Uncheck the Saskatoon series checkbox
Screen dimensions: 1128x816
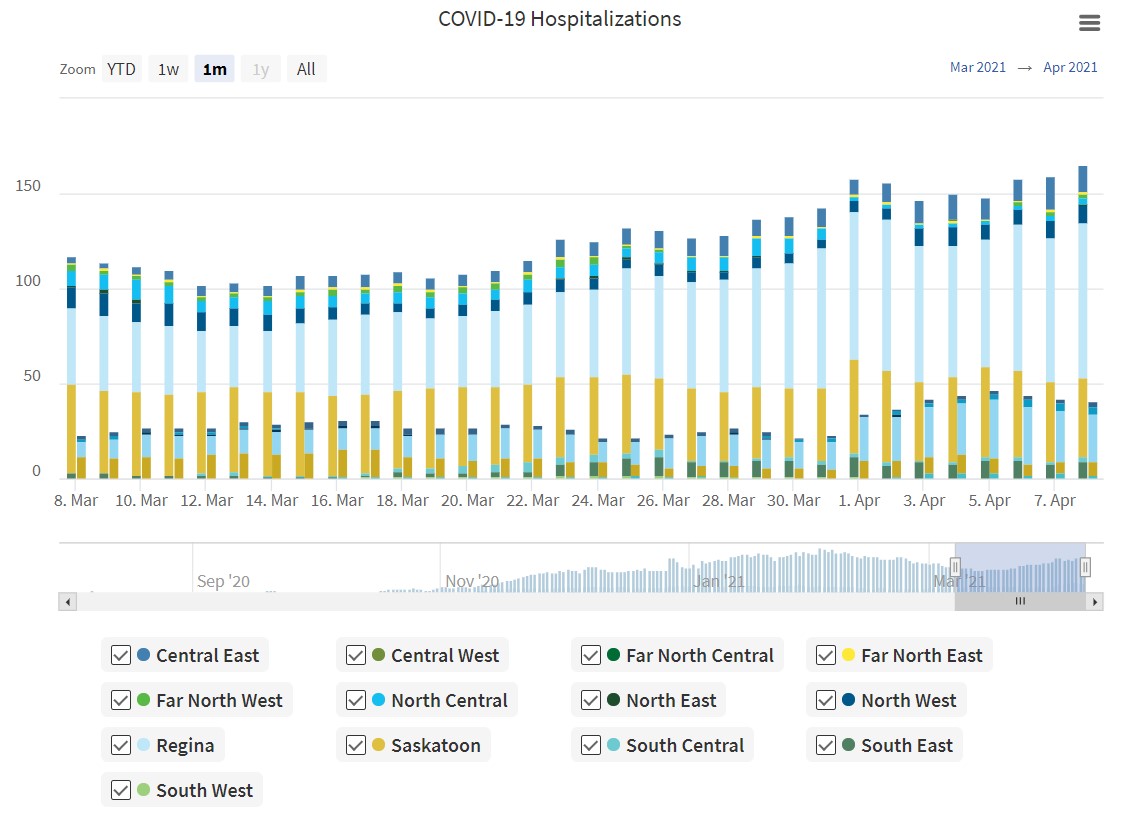356,745
